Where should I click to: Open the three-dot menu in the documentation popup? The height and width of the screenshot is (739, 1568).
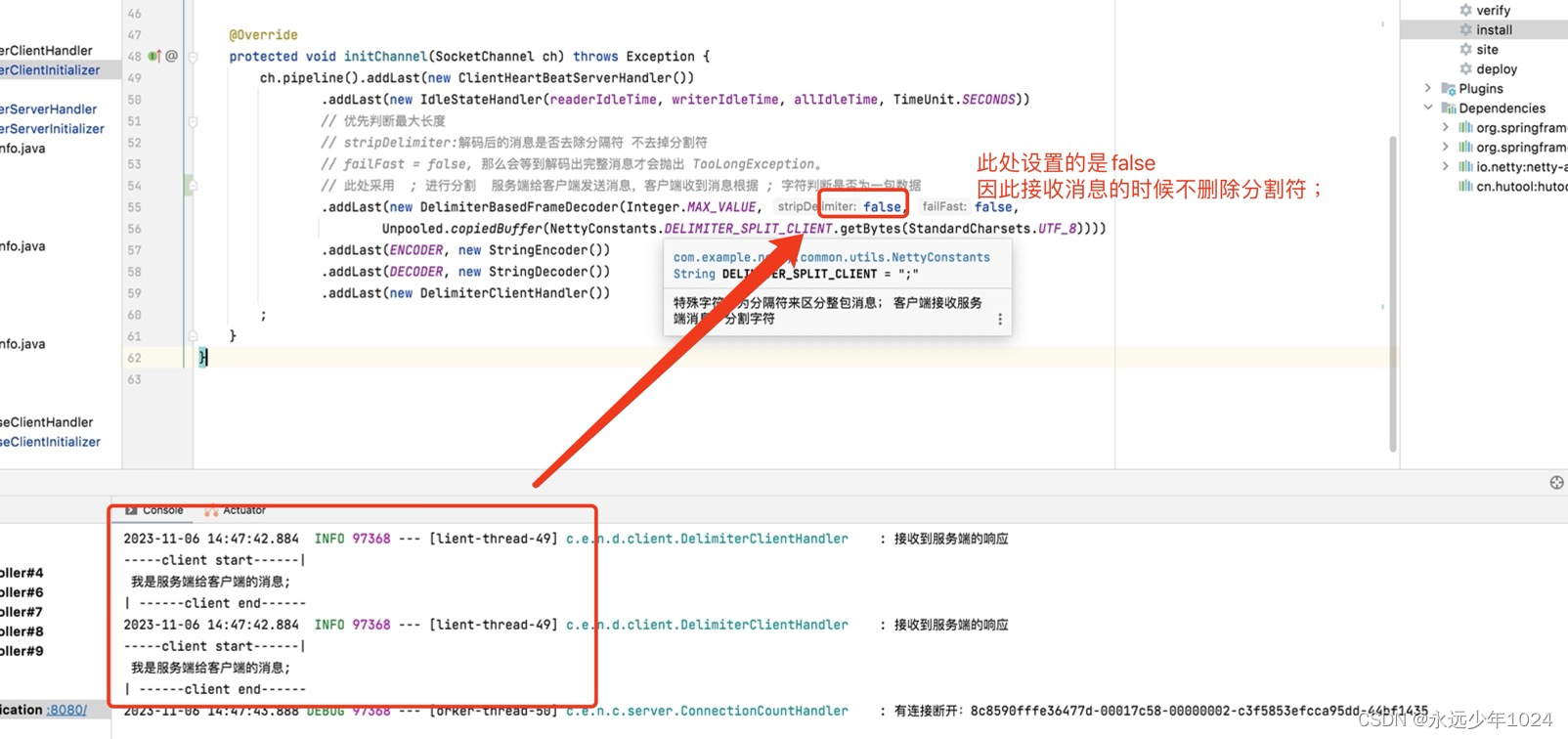999,319
